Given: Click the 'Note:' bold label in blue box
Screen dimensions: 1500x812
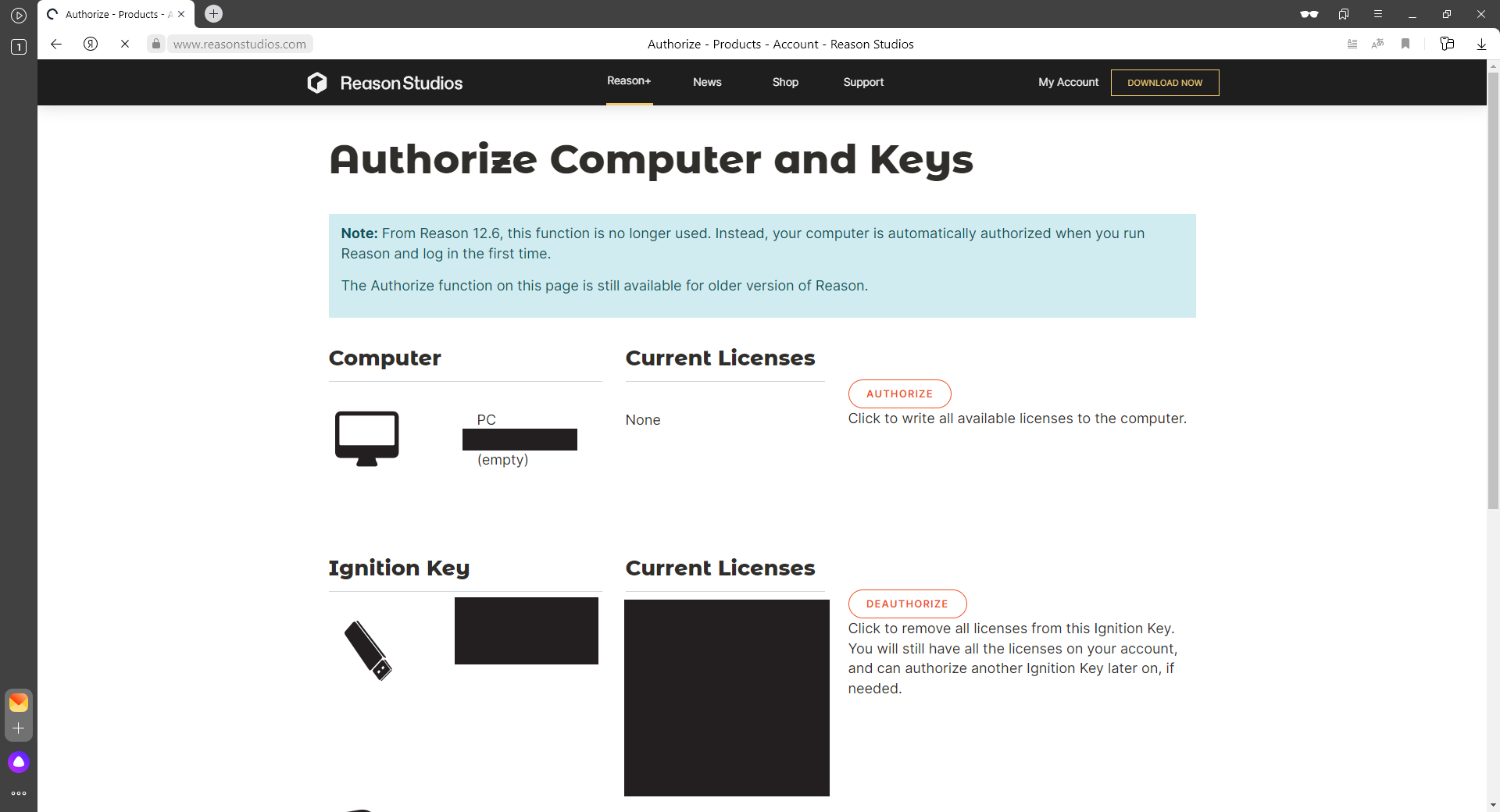Looking at the screenshot, I should [x=359, y=233].
